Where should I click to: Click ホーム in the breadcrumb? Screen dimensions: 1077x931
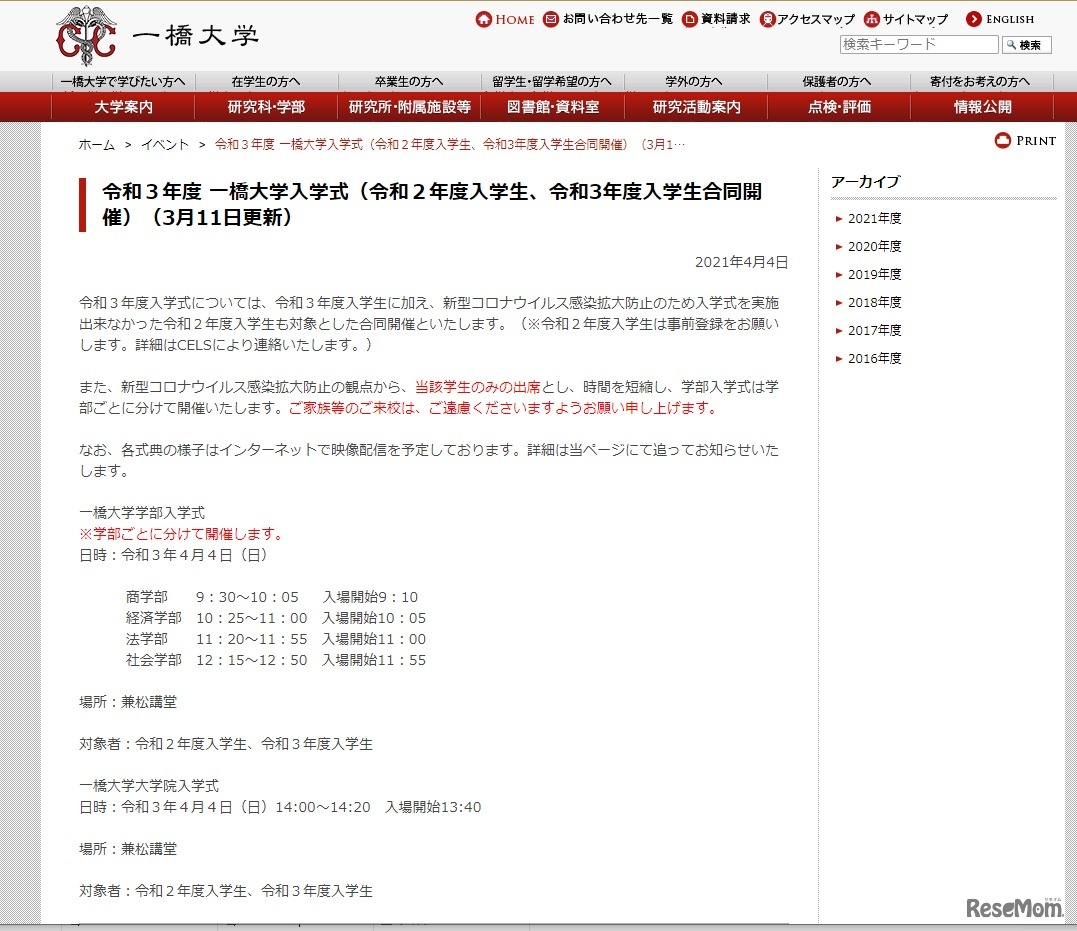tap(97, 145)
